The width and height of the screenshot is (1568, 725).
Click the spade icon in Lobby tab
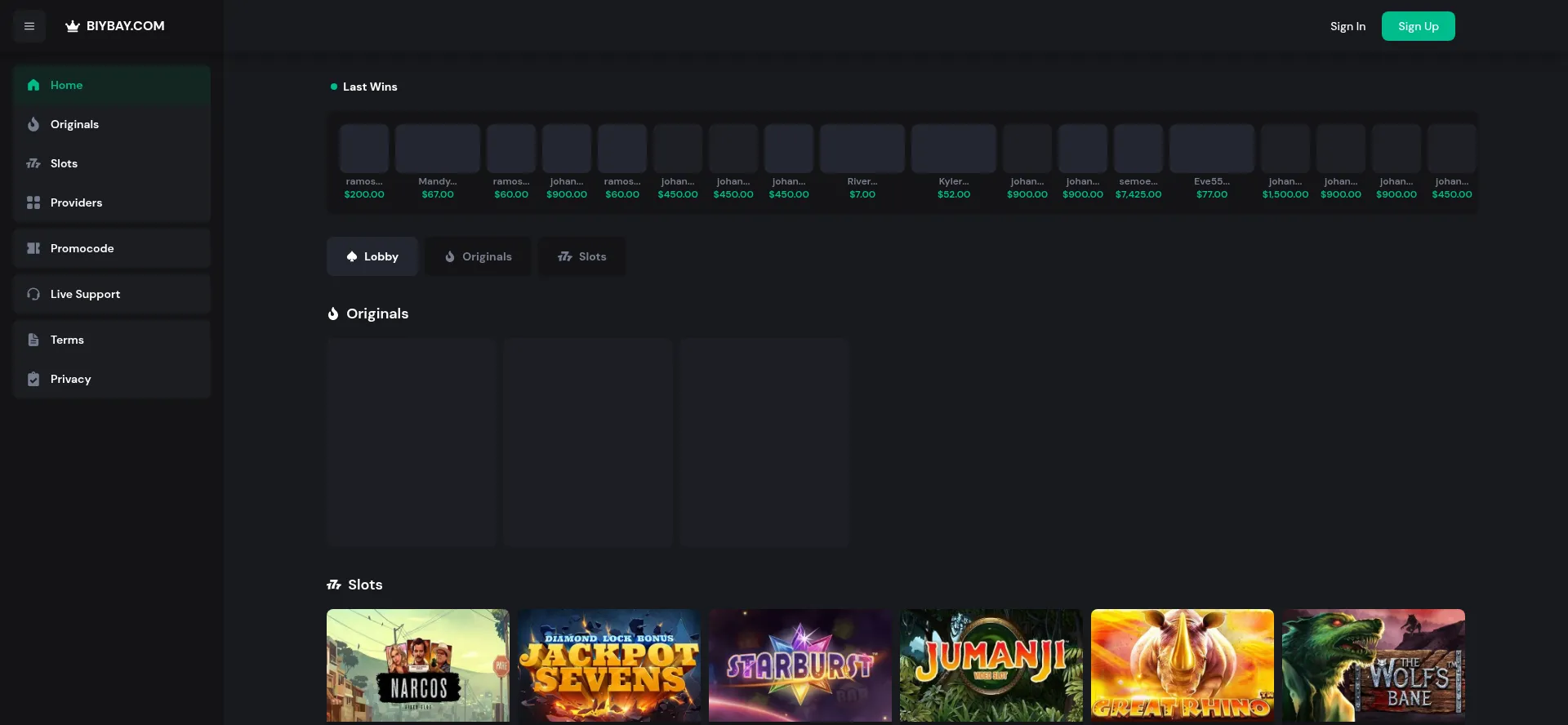pyautogui.click(x=352, y=256)
